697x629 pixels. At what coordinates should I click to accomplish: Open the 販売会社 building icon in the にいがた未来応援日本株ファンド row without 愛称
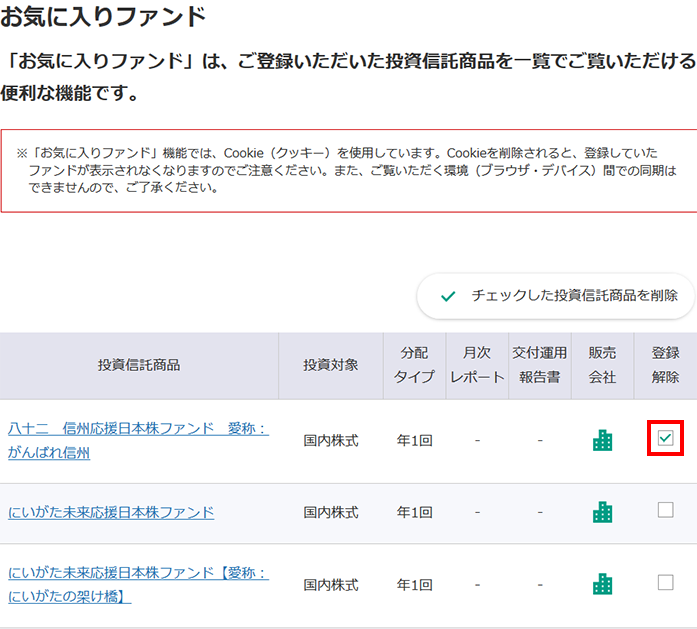pos(602,512)
